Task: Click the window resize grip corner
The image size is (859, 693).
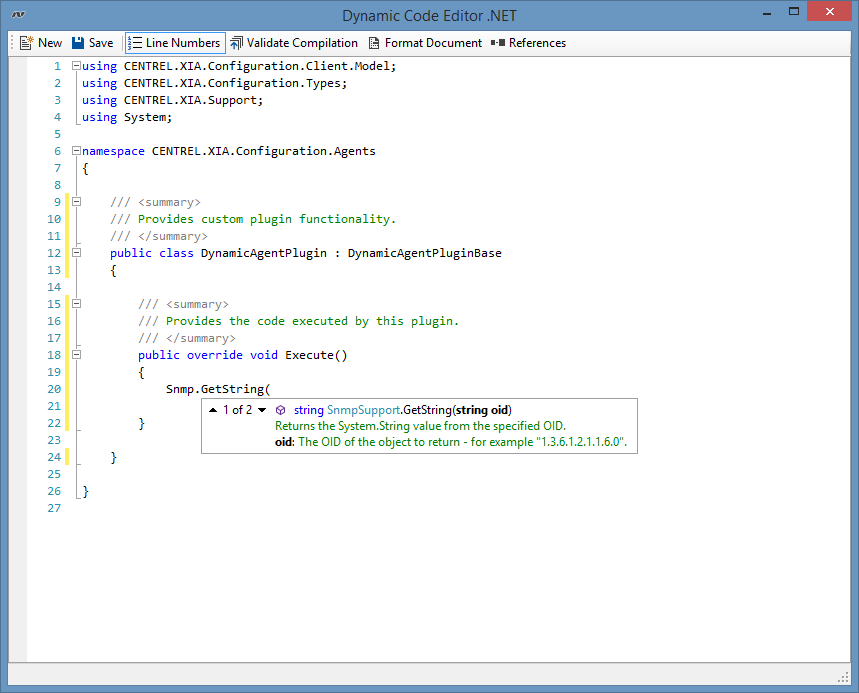Action: coord(844,678)
